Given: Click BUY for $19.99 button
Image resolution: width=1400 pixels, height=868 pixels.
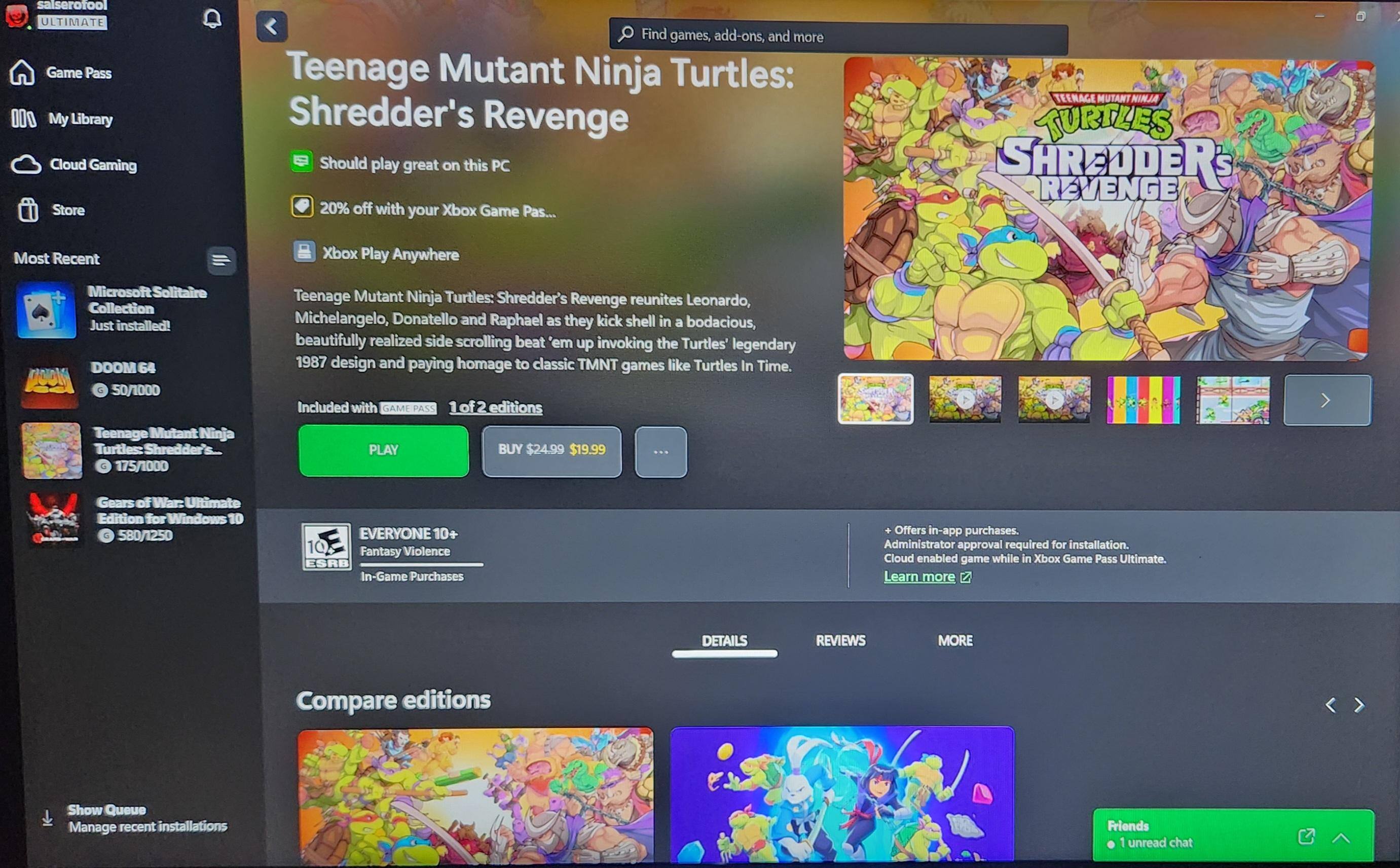Looking at the screenshot, I should (551, 451).
